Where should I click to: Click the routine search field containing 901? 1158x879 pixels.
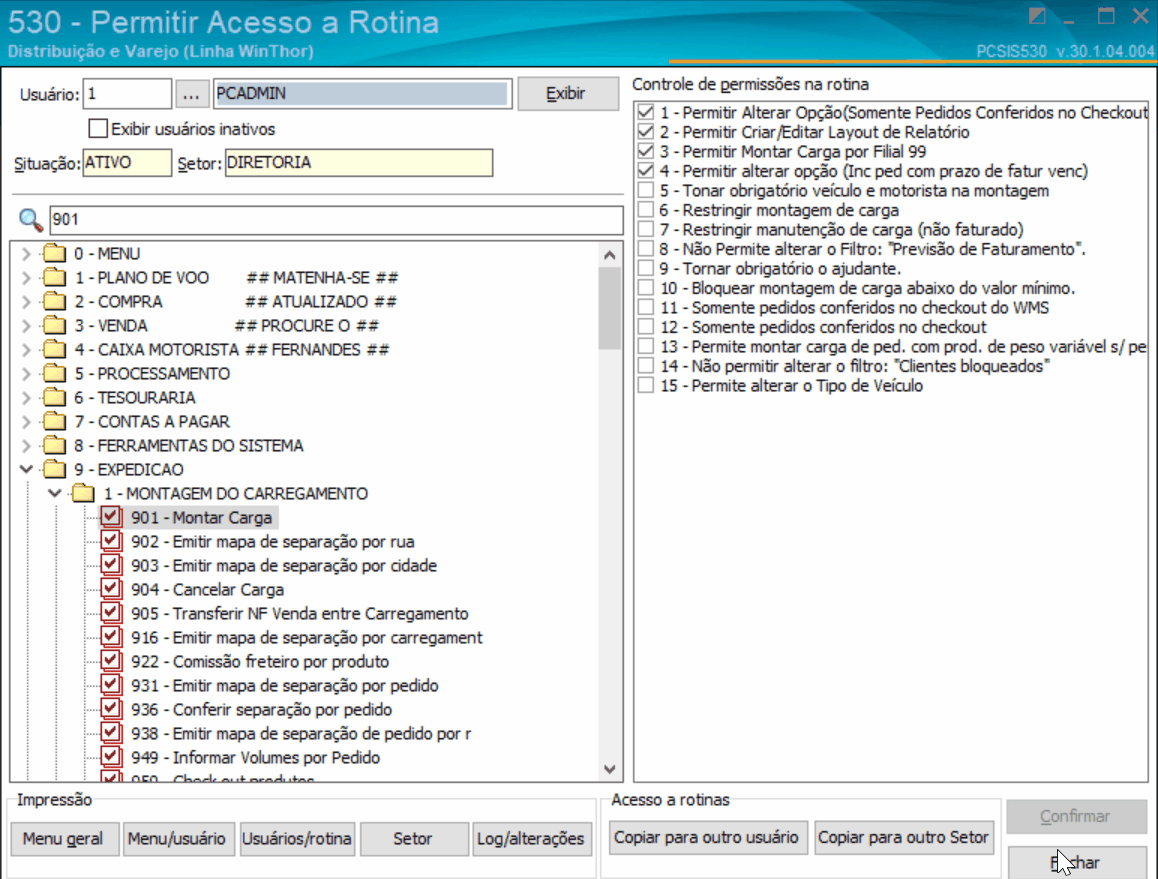pyautogui.click(x=336, y=219)
